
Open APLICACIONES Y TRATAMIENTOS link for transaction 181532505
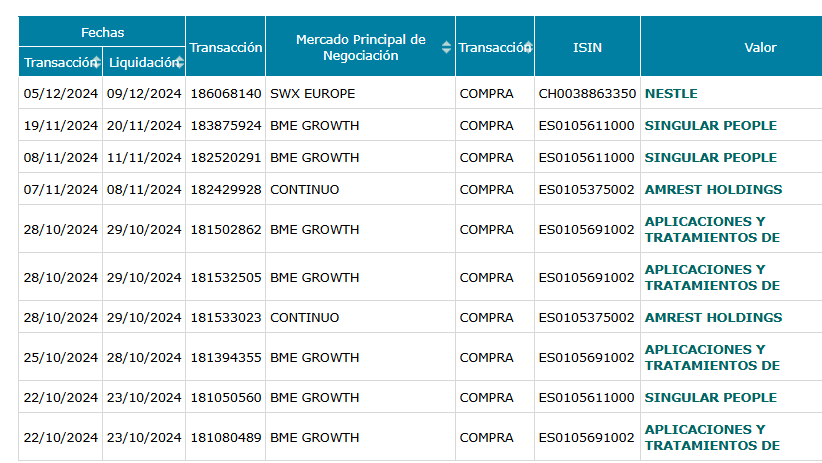[712, 277]
